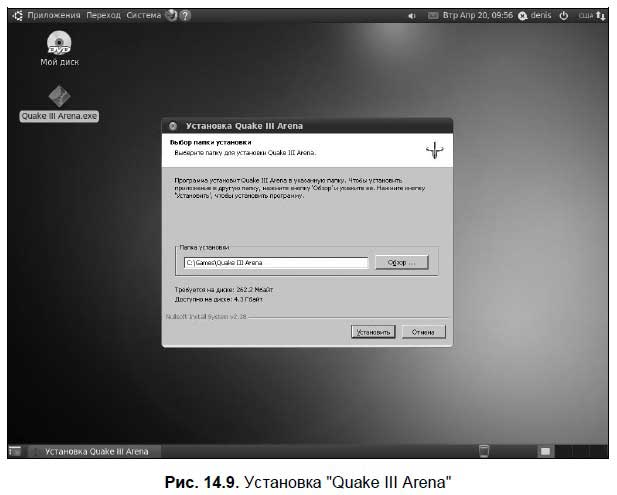Click the Show Desktop icon in bottom panel

(x=14, y=451)
